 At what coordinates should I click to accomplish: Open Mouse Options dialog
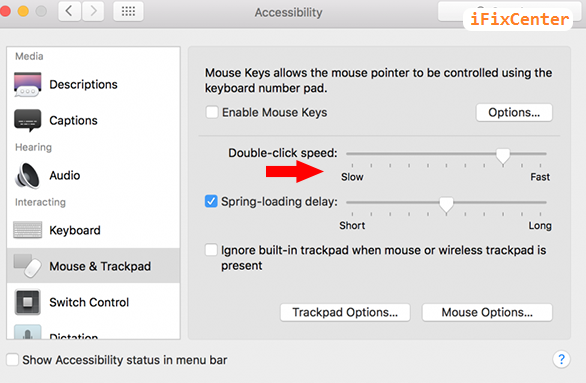(487, 312)
